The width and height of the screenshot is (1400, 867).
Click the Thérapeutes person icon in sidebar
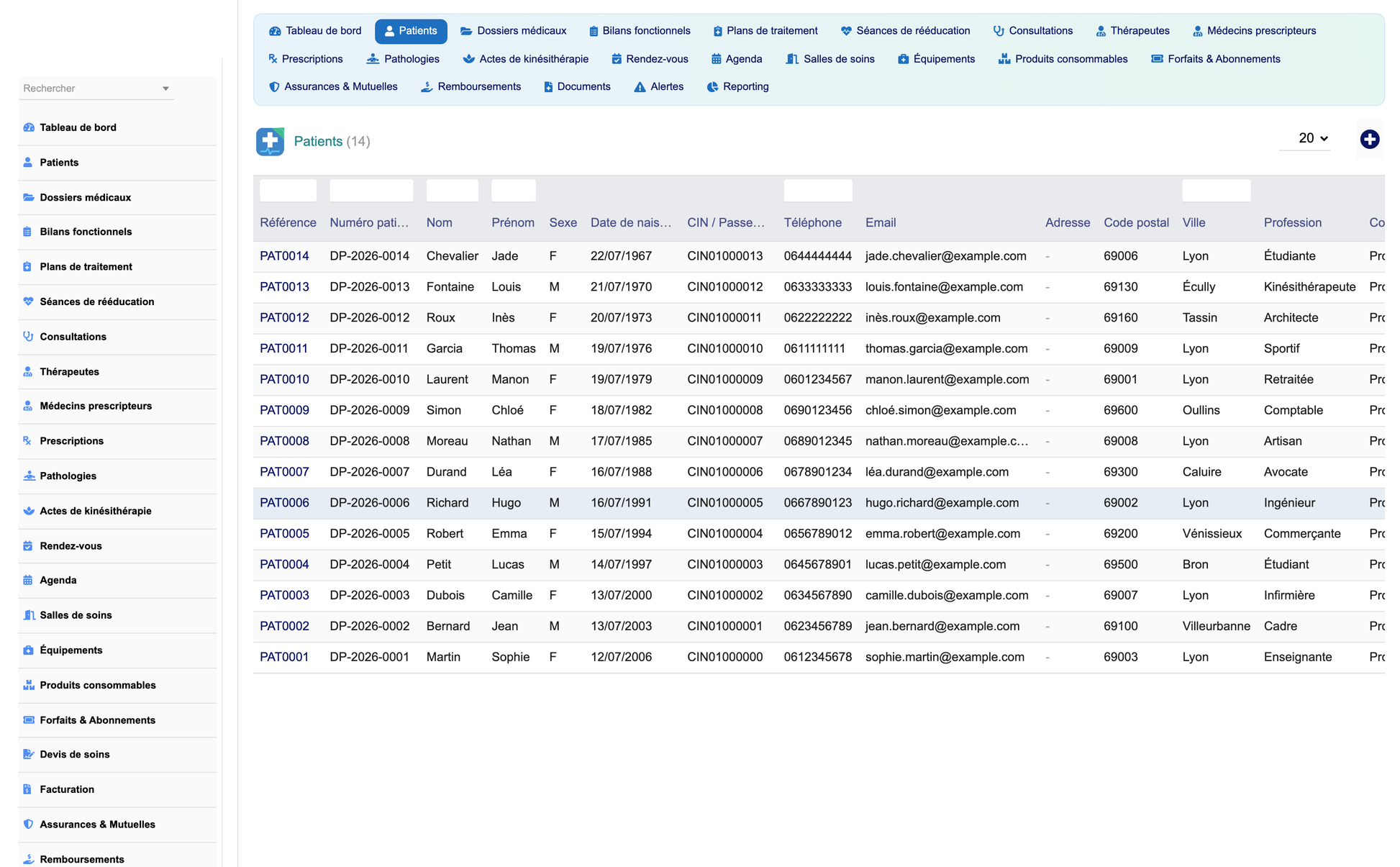28,372
